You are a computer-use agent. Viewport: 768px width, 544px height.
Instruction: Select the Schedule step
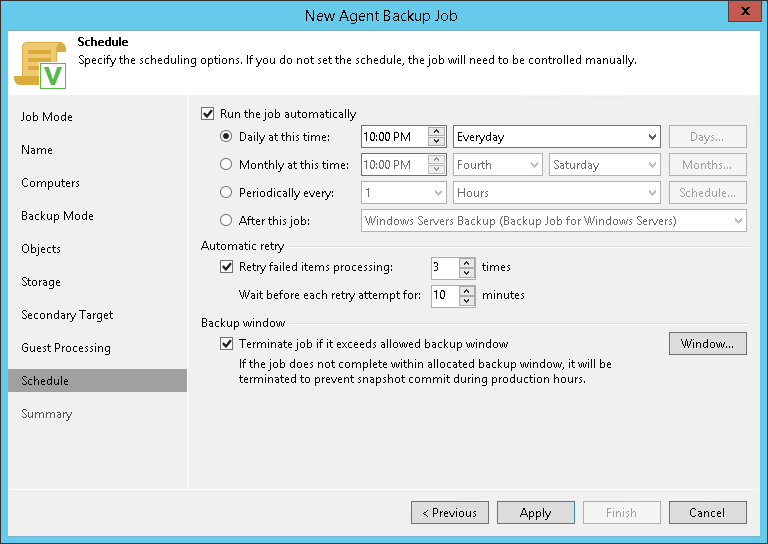(97, 380)
